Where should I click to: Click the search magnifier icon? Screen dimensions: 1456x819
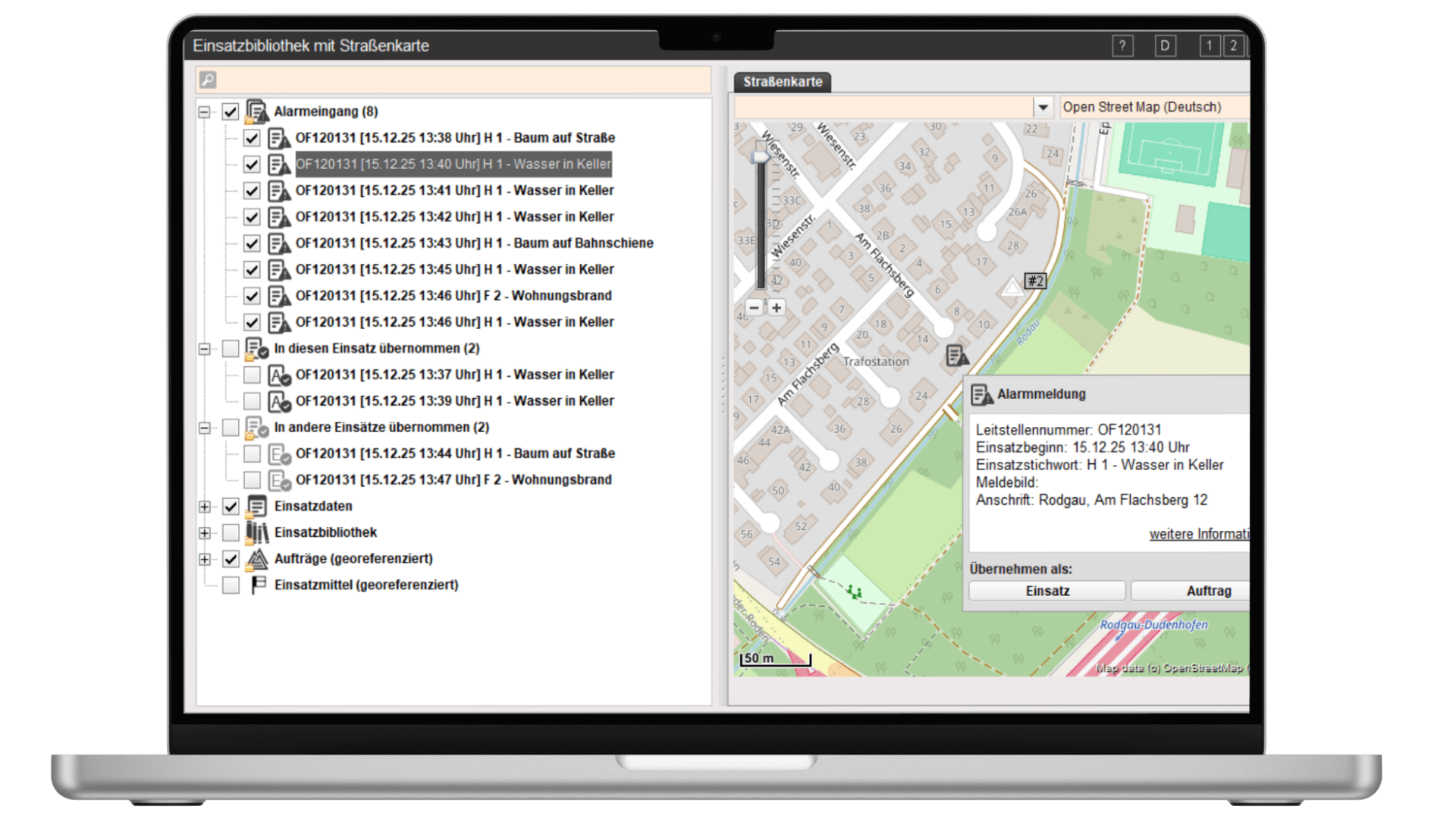[208, 80]
